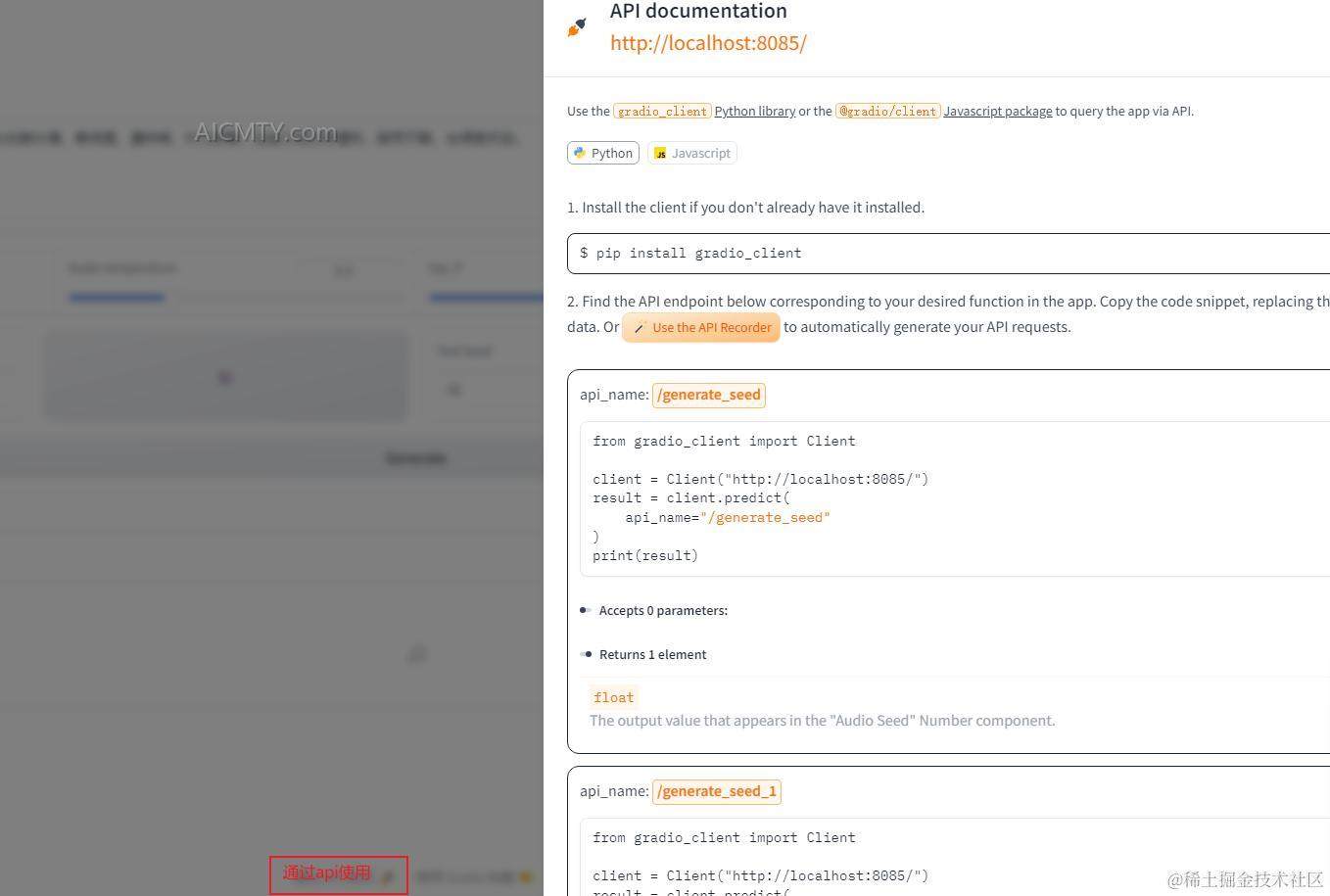The image size is (1330, 896).
Task: Click the @gradio/client code tag
Action: (887, 112)
